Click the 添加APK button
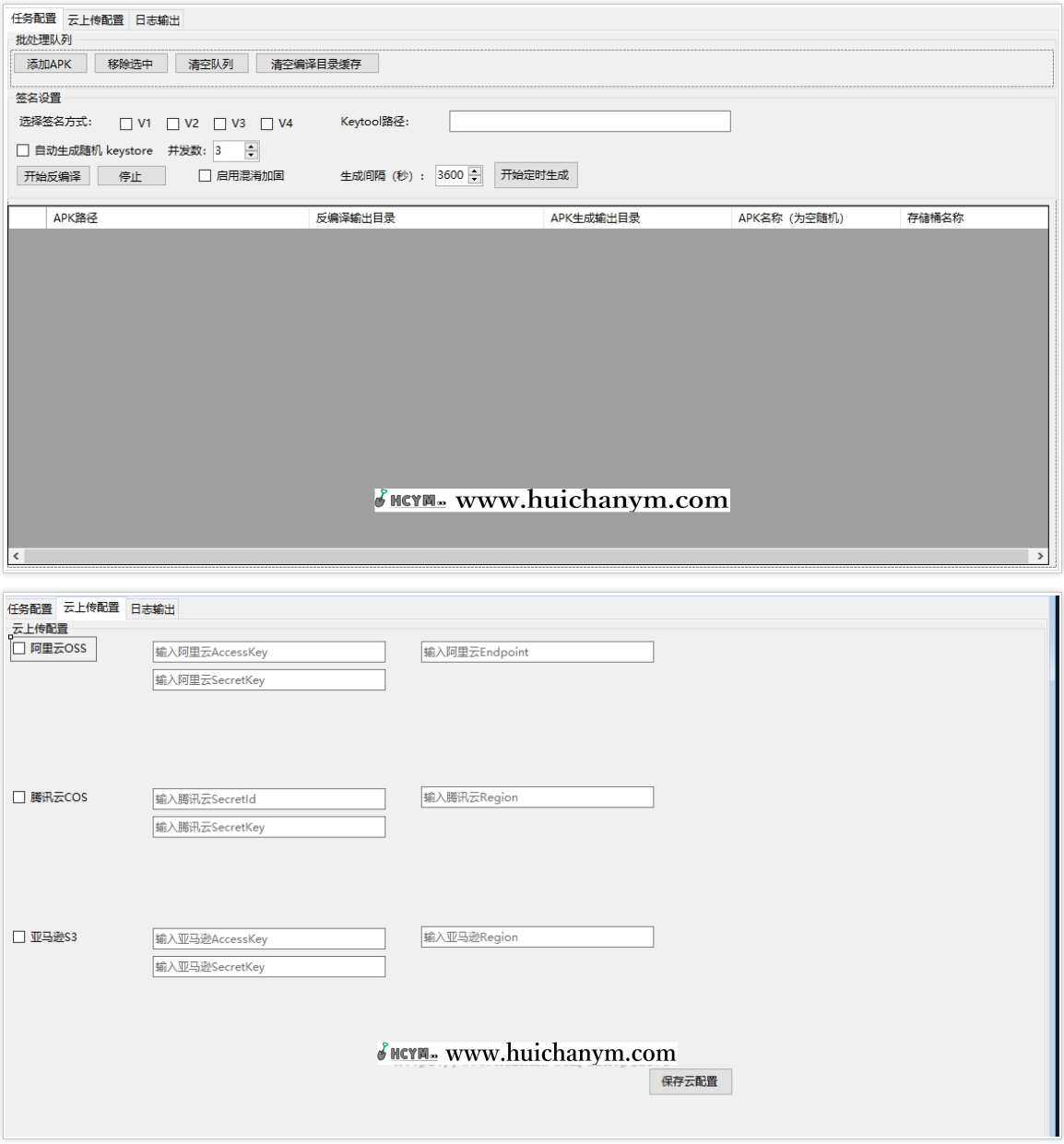 [x=50, y=64]
